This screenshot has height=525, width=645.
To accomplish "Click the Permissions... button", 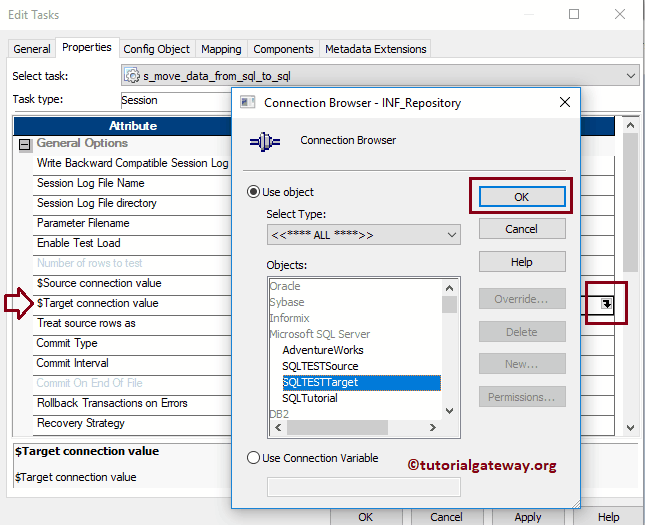I will pos(522,397).
